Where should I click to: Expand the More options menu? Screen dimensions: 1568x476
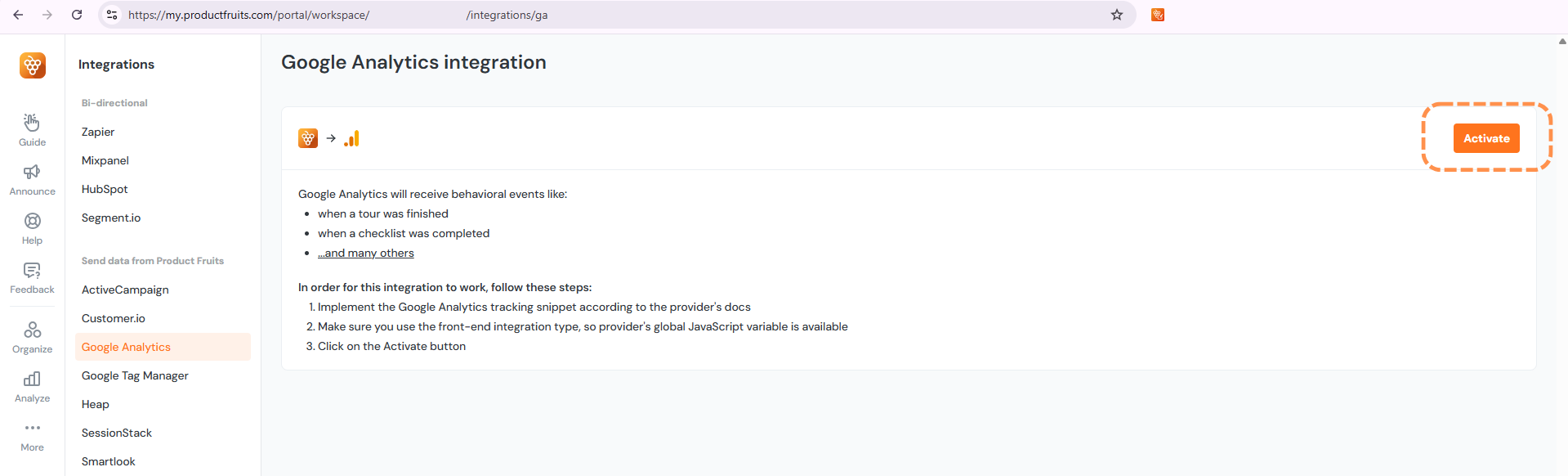point(32,429)
